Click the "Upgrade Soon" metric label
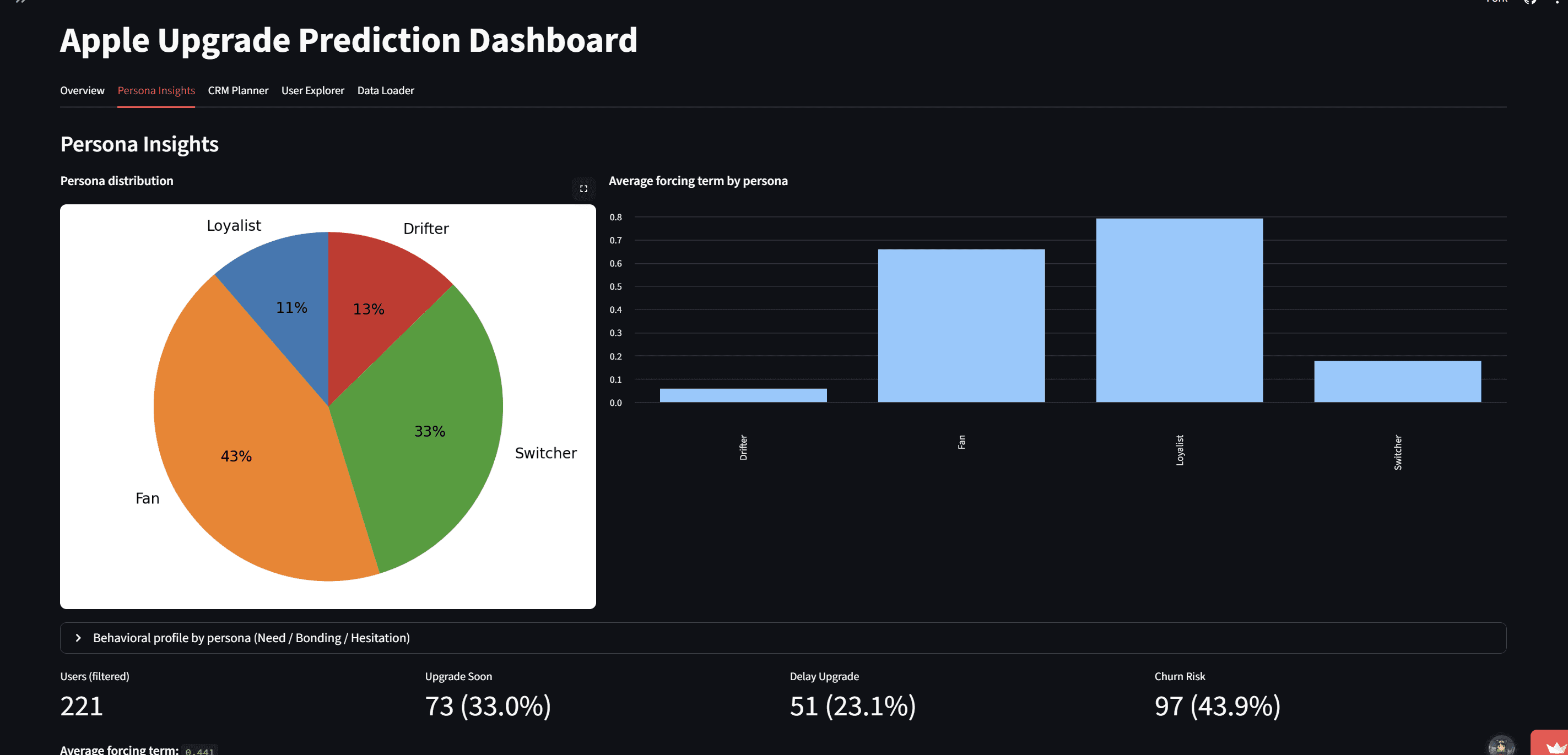Image resolution: width=1568 pixels, height=755 pixels. [458, 676]
